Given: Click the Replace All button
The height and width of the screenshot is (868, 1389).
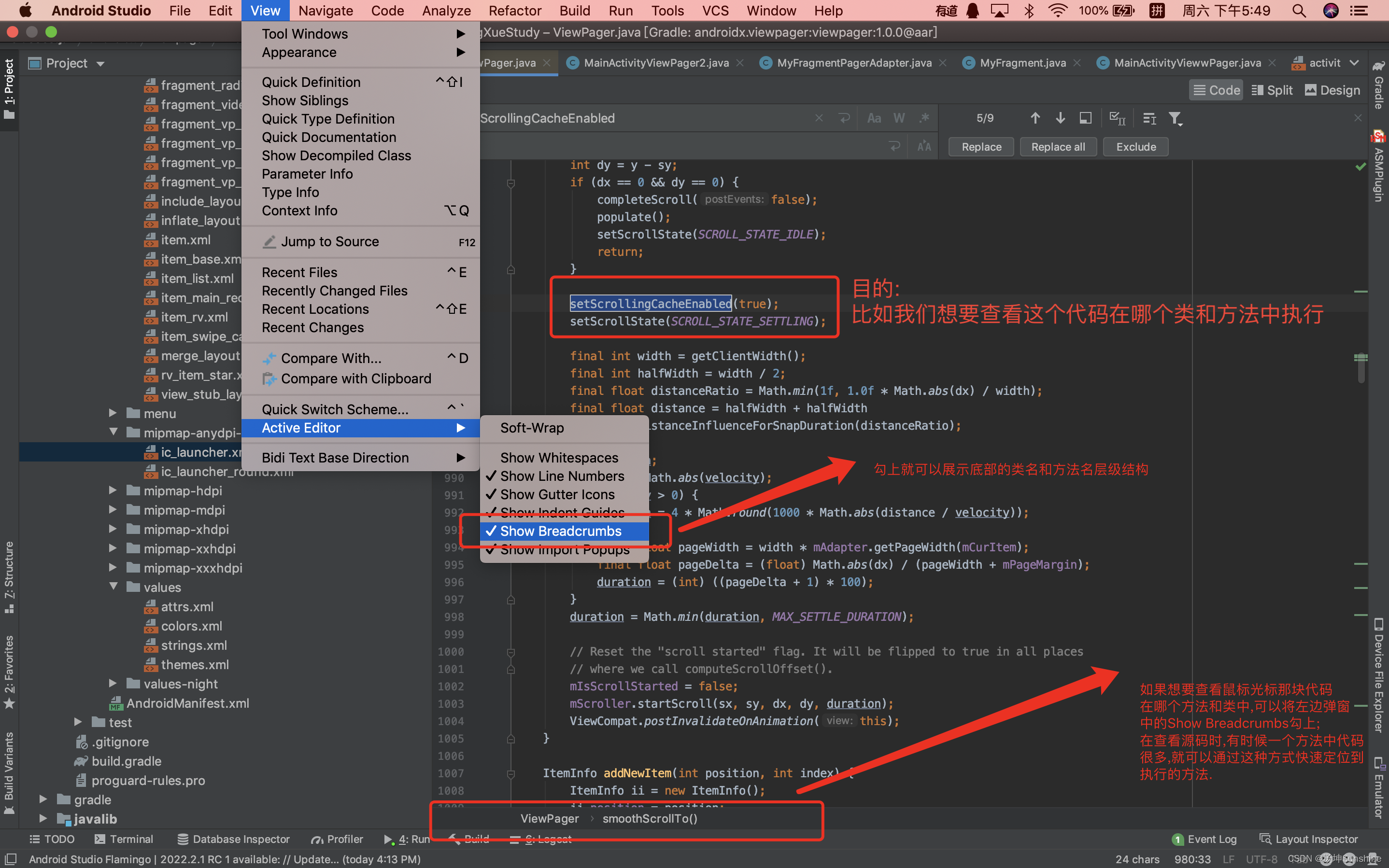Looking at the screenshot, I should [x=1058, y=147].
